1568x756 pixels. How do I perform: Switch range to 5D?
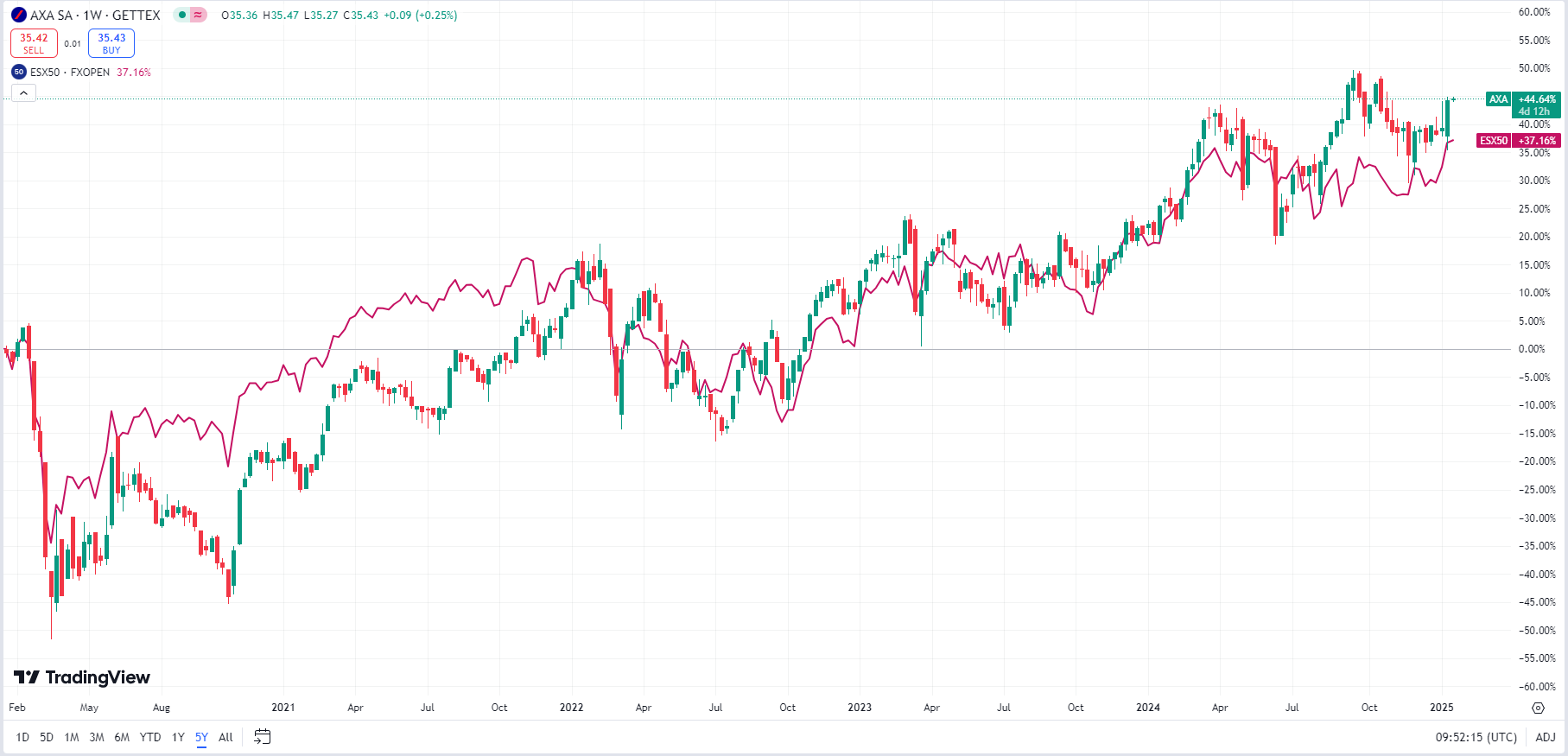47,737
